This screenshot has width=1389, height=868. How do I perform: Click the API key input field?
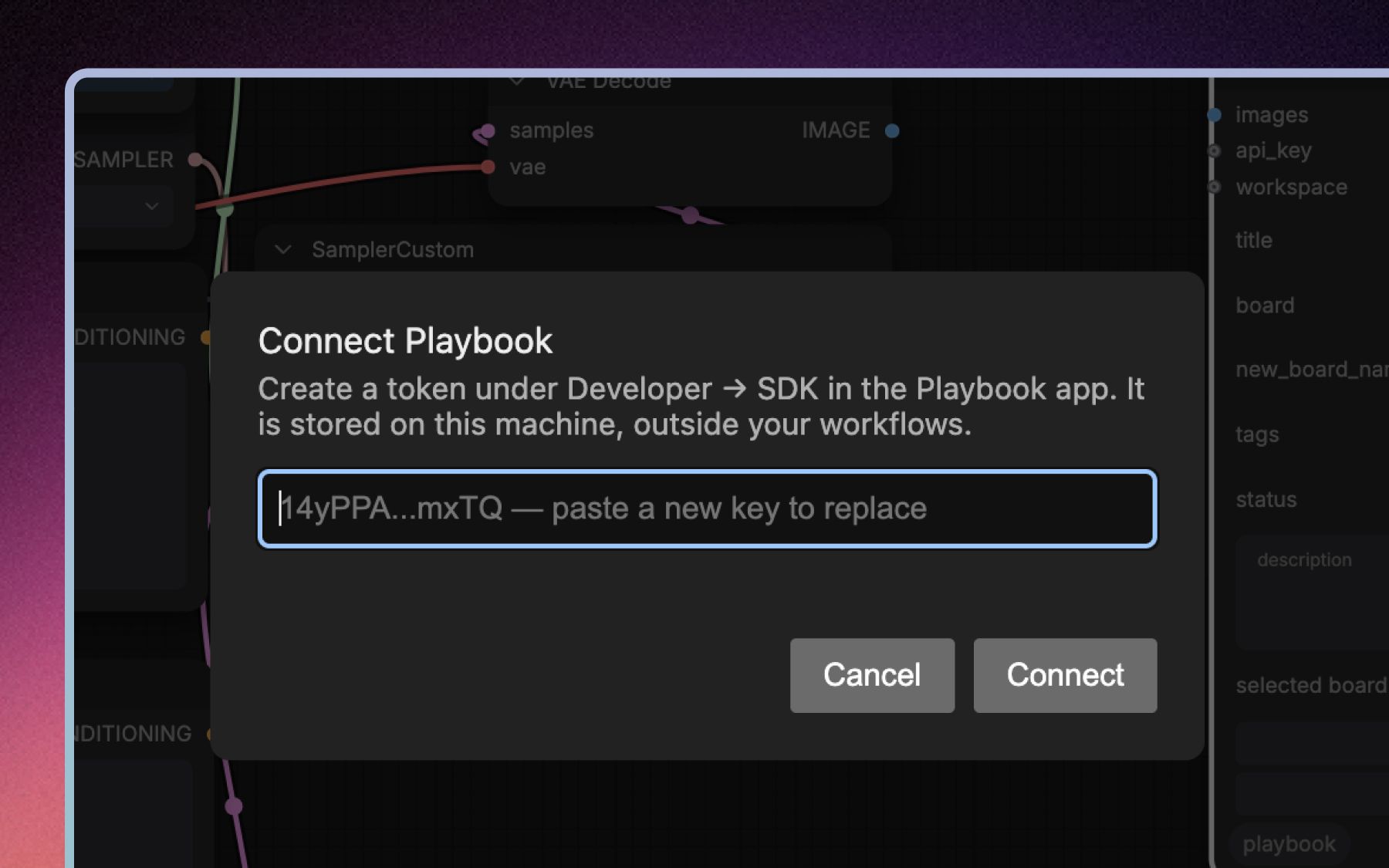tap(707, 508)
